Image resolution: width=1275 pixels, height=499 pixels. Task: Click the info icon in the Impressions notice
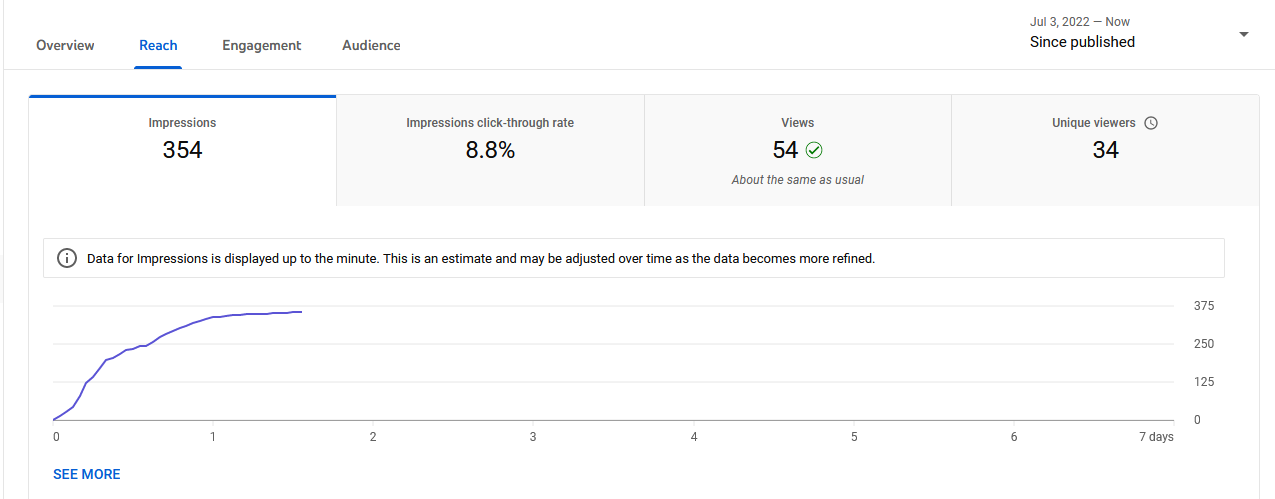click(x=67, y=258)
